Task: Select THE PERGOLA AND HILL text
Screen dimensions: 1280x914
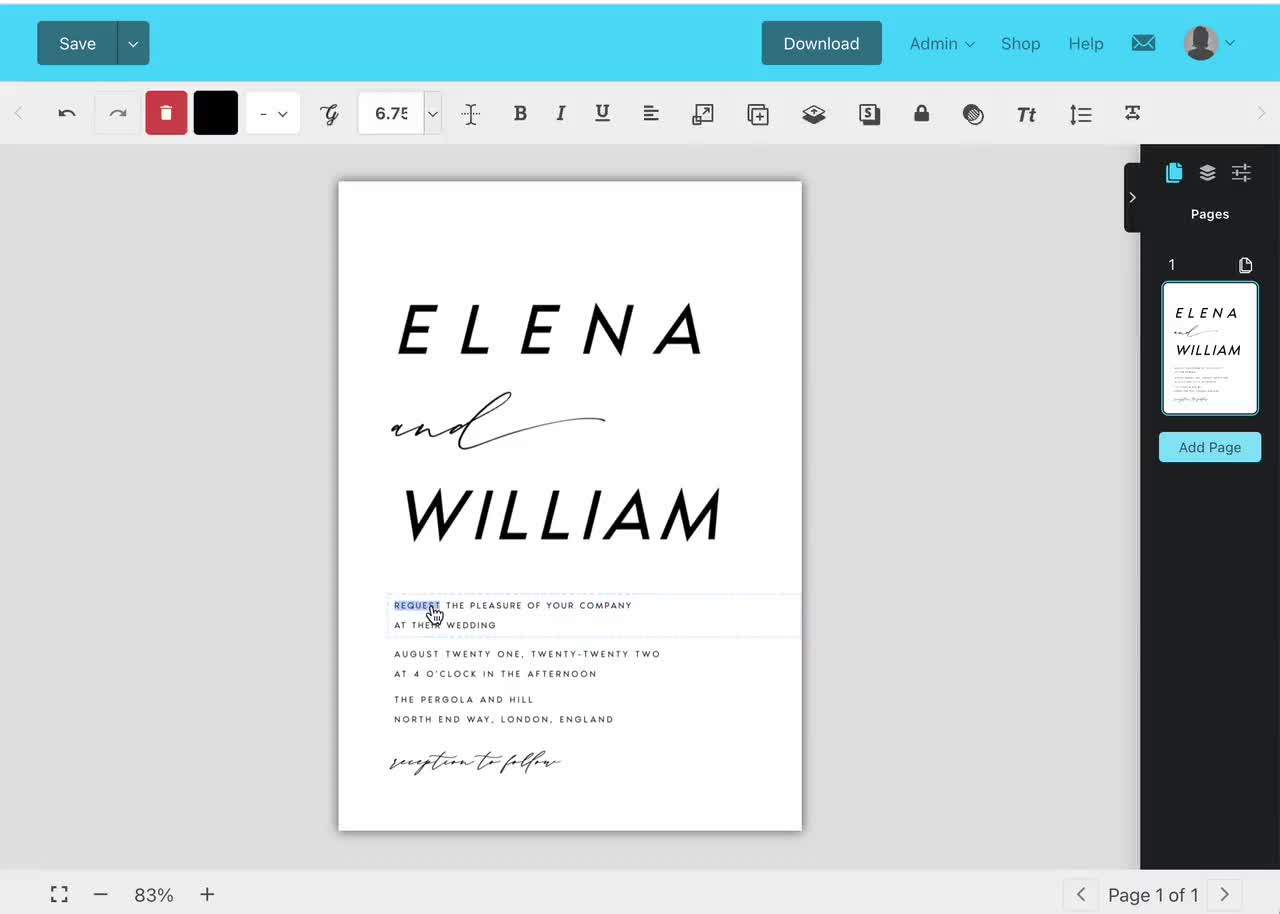Action: (464, 700)
